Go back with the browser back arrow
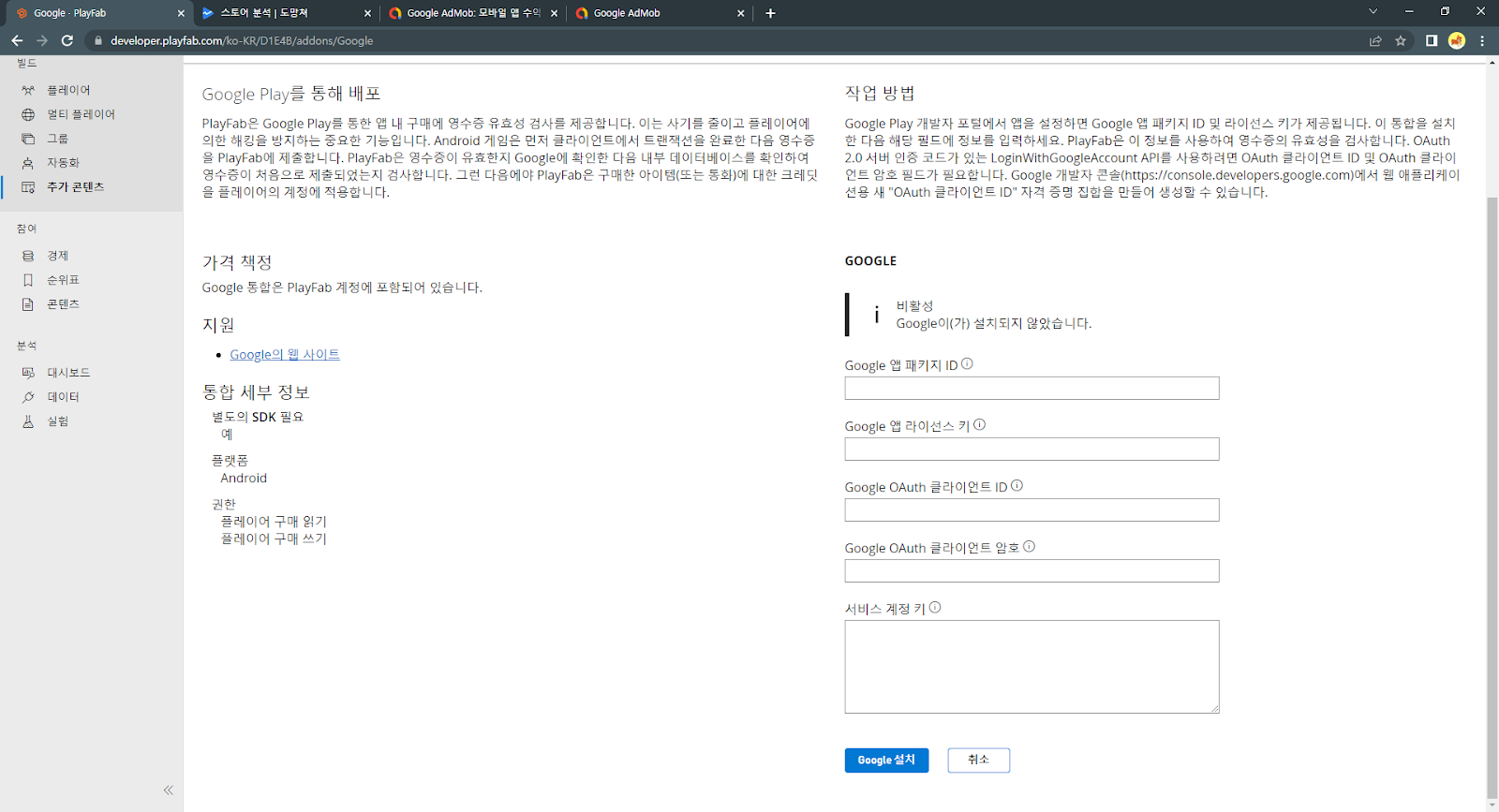1499x812 pixels. pos(17,40)
